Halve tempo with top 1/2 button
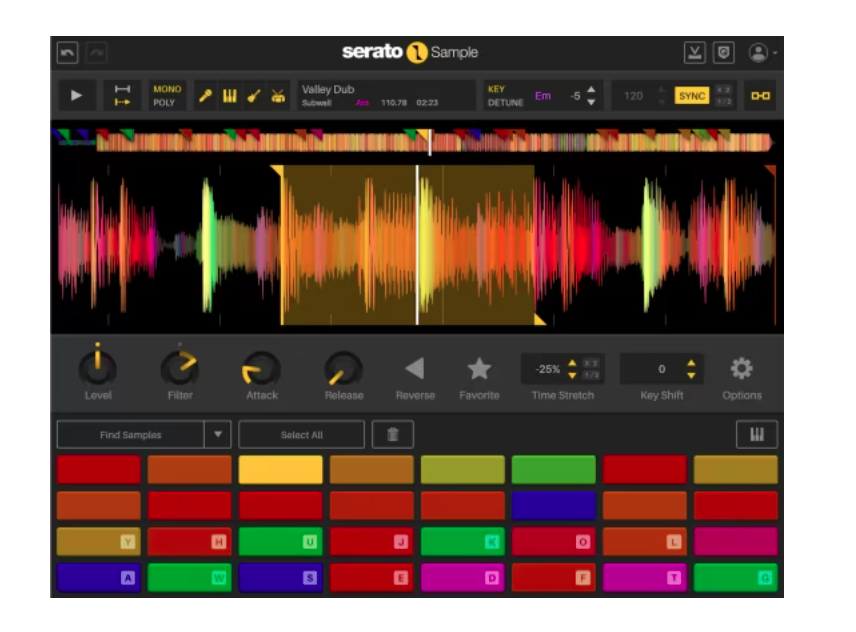Viewport: 856px width, 632px height. point(723,102)
